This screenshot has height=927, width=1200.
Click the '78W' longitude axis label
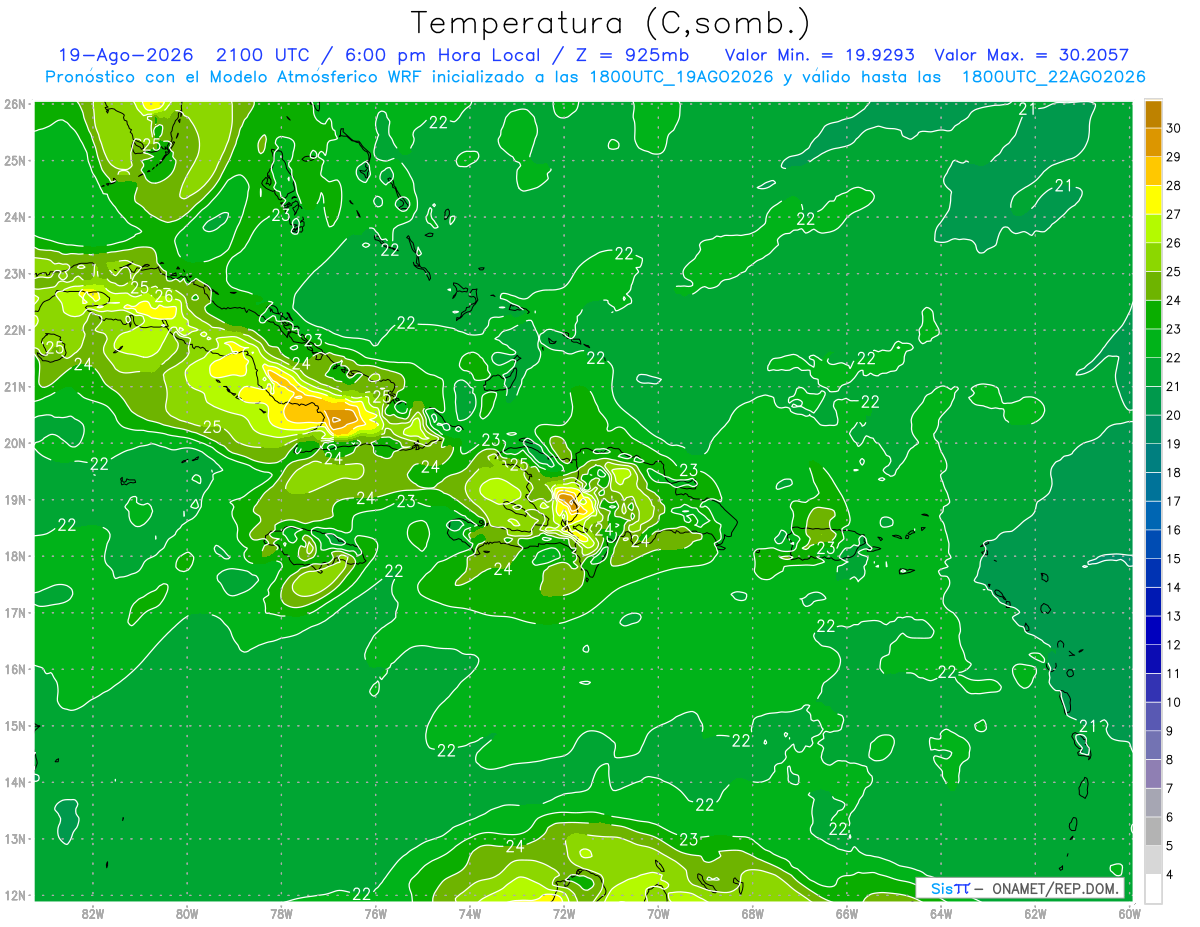(281, 913)
